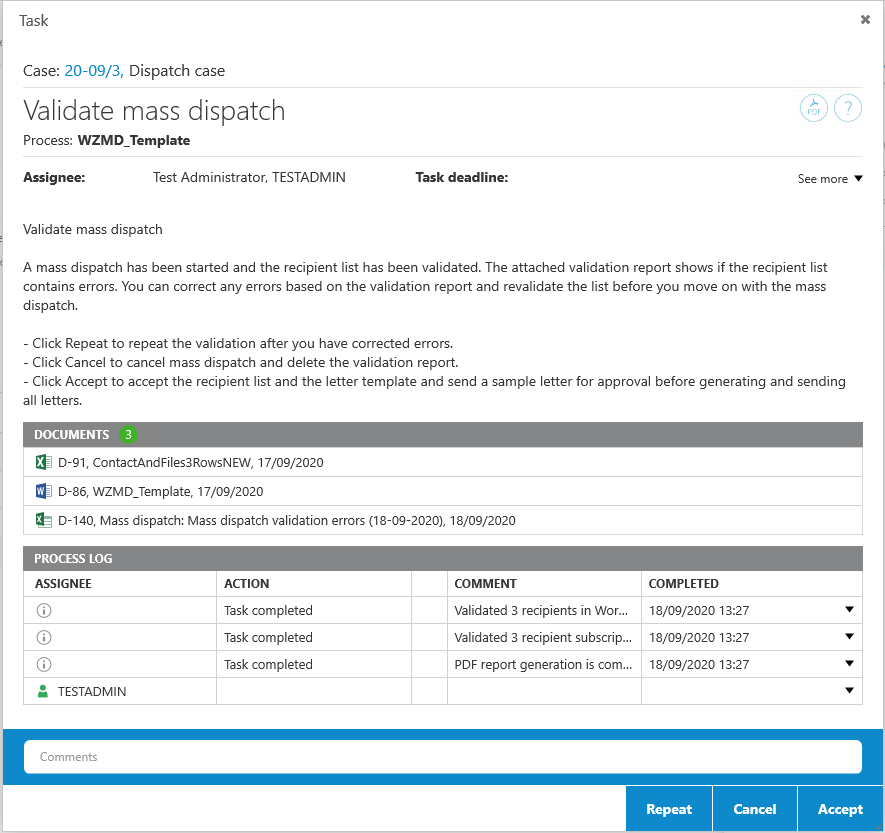Viewport: 885px width, 833px height.
Task: Open the help question mark icon
Action: coord(848,108)
